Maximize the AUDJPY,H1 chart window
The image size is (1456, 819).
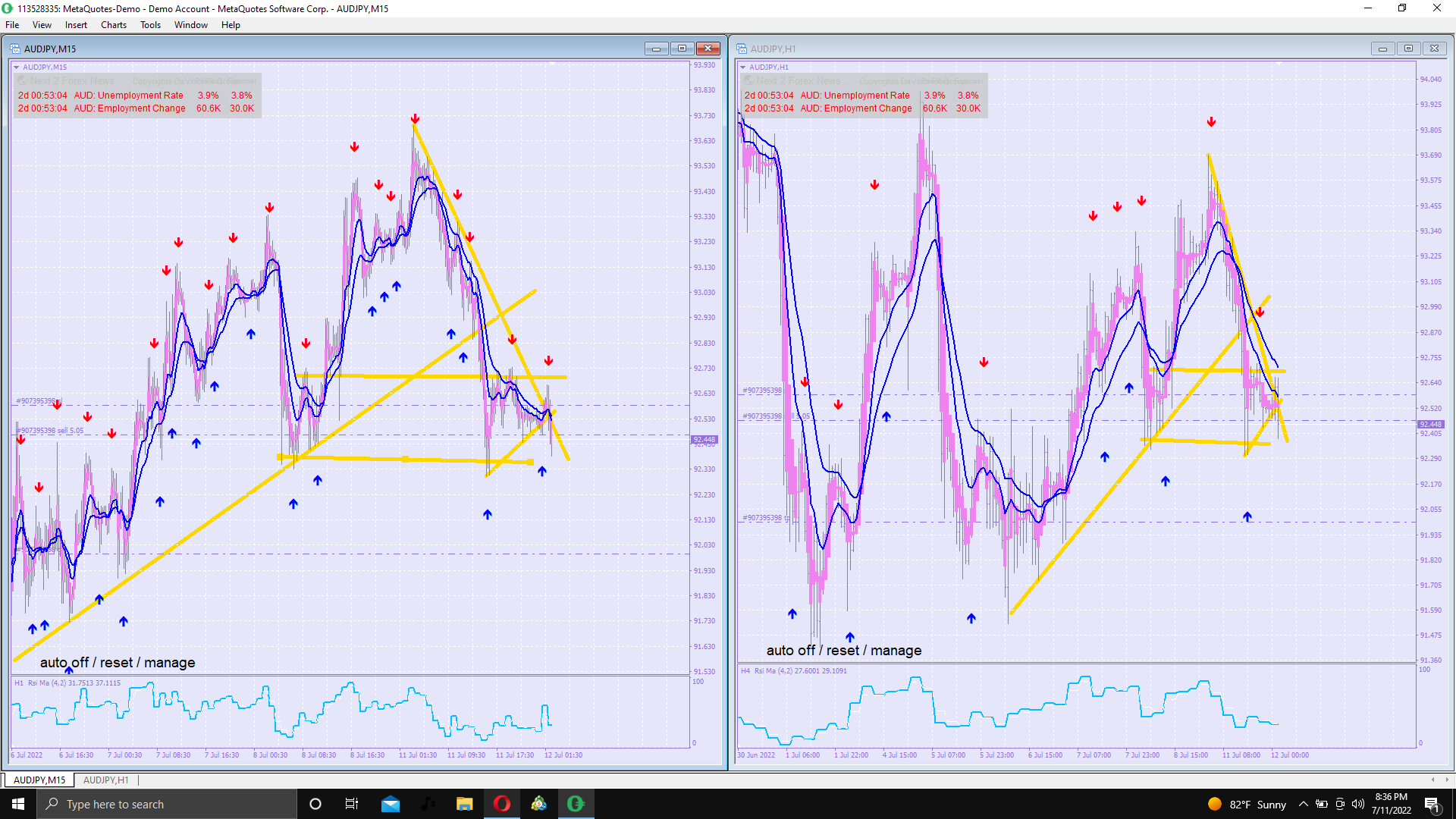[x=1408, y=49]
